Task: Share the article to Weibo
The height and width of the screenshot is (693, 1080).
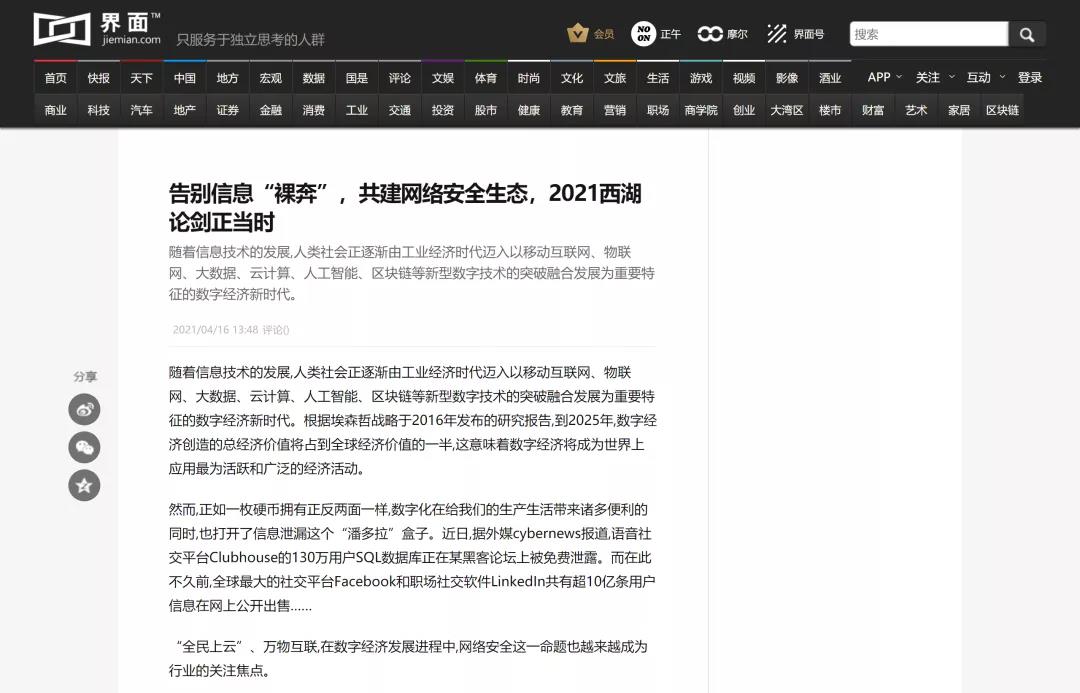Action: pos(84,409)
